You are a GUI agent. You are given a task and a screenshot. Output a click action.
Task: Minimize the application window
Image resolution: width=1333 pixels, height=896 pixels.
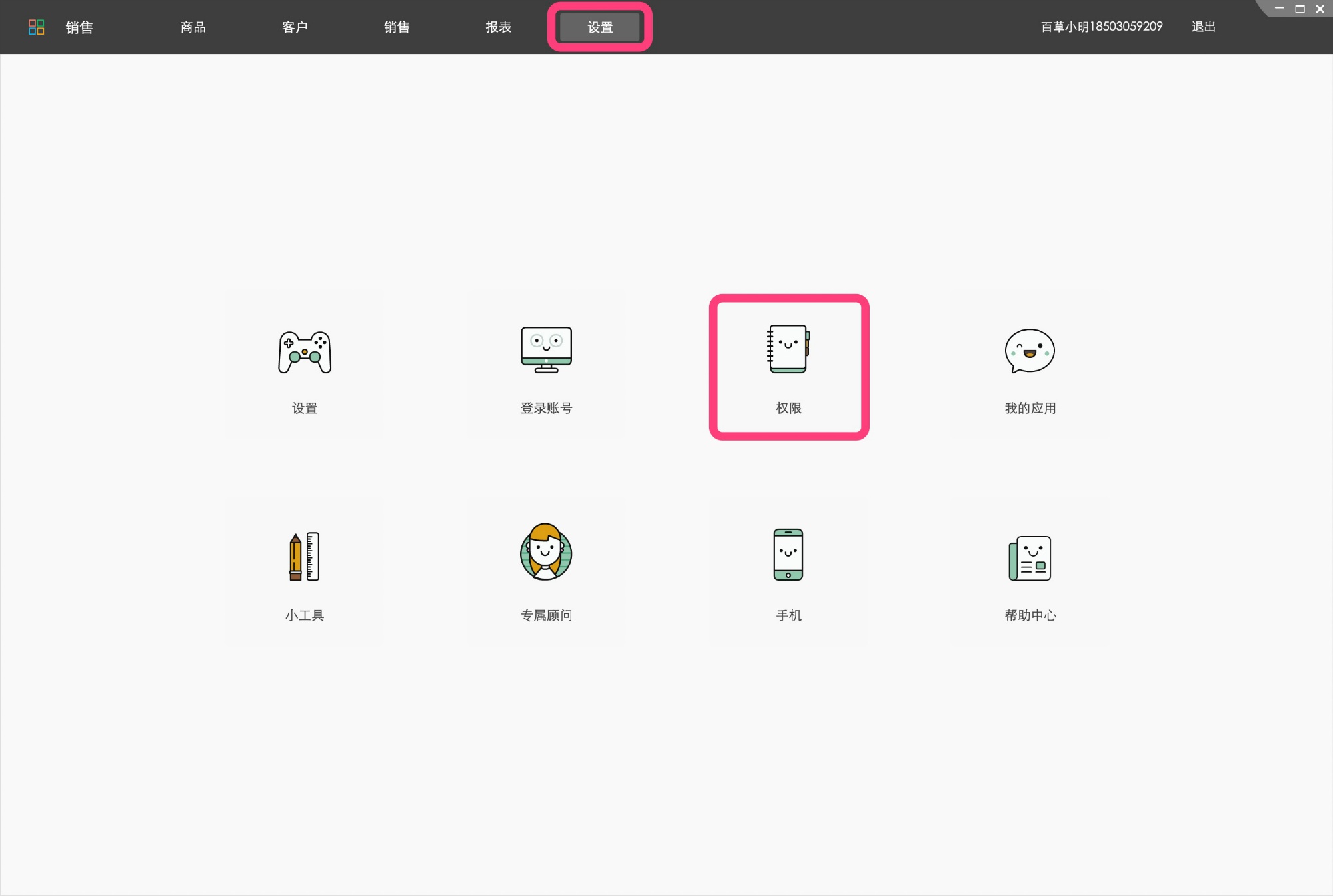point(1279,9)
